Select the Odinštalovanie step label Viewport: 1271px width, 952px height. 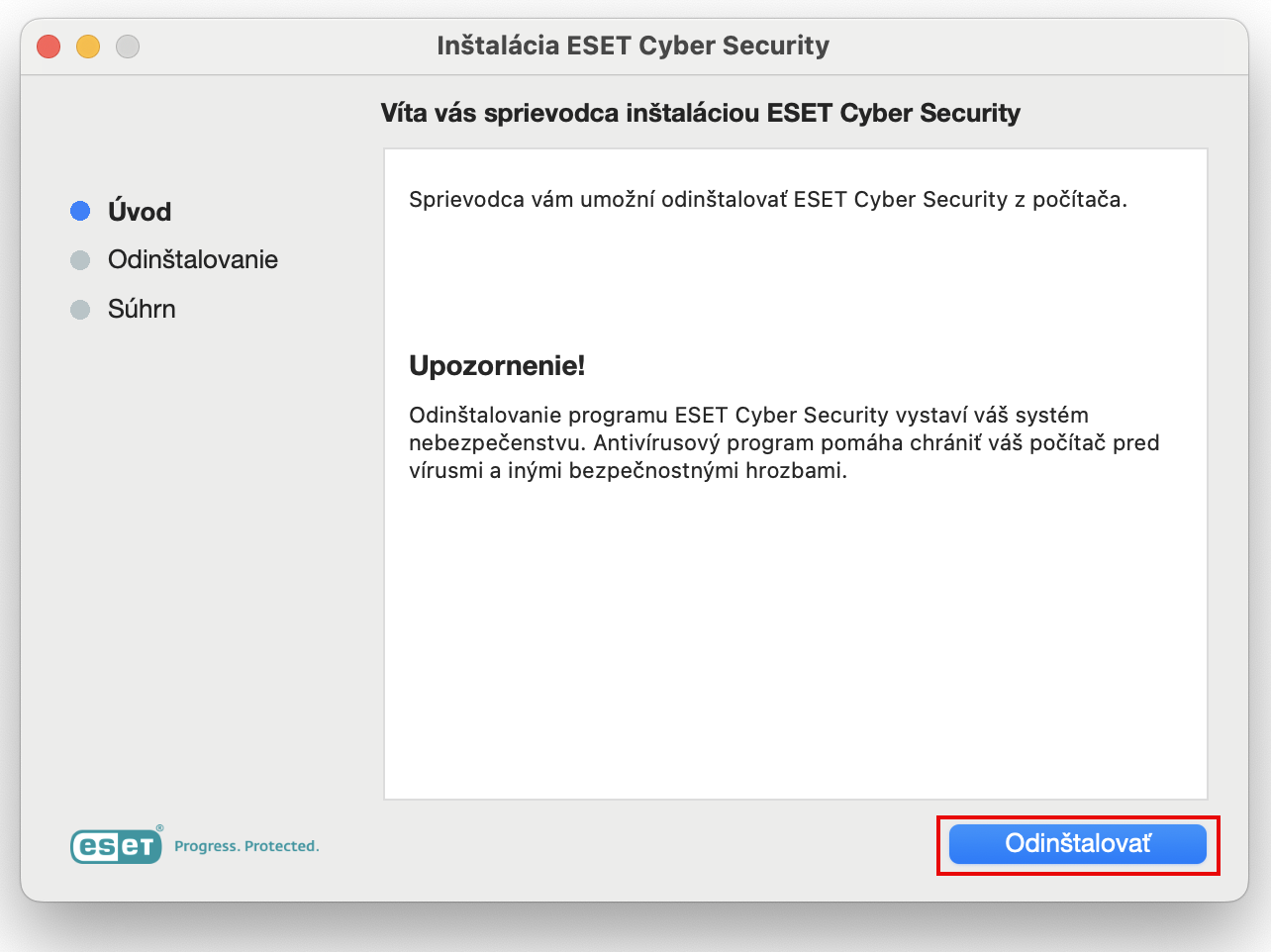pyautogui.click(x=193, y=260)
